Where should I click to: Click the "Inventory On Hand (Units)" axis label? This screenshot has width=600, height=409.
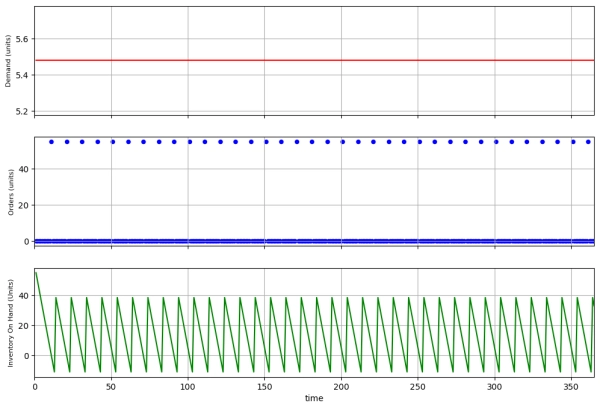[11, 321]
